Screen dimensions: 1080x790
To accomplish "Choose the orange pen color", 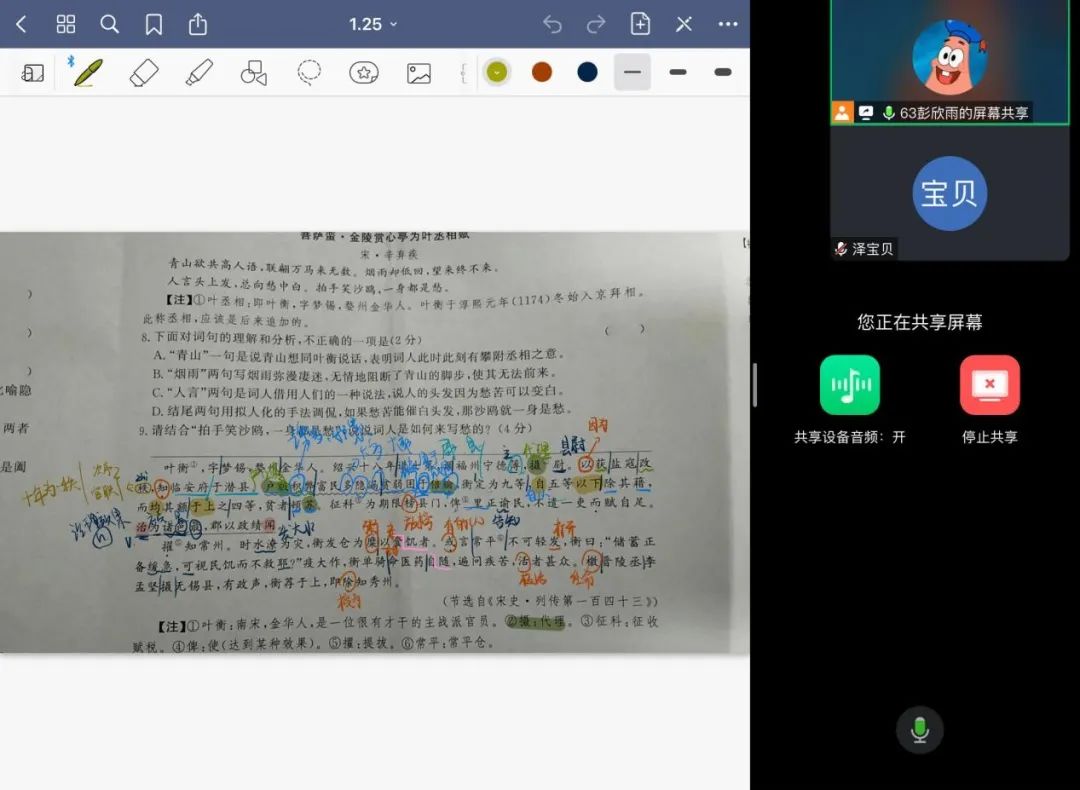I will [x=542, y=72].
